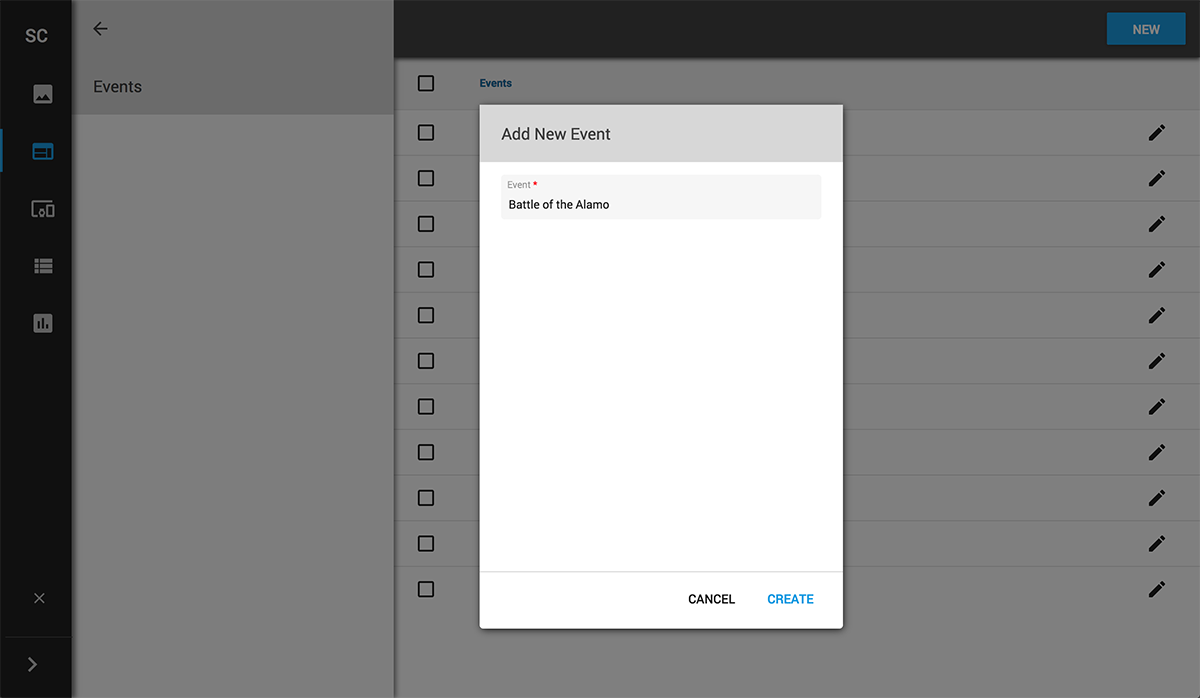
Task: Cancel the Add New Event dialog
Action: coord(711,599)
